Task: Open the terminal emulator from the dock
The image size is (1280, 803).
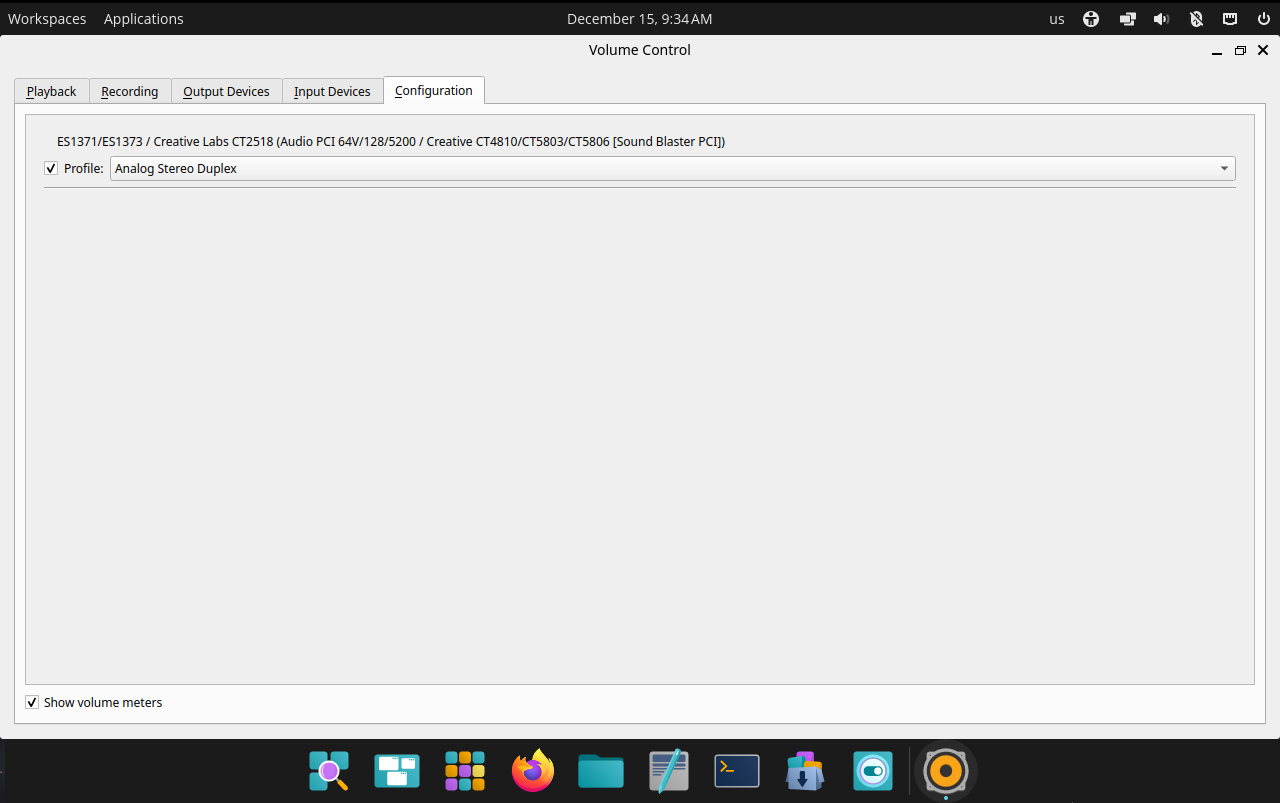Action: pos(737,770)
